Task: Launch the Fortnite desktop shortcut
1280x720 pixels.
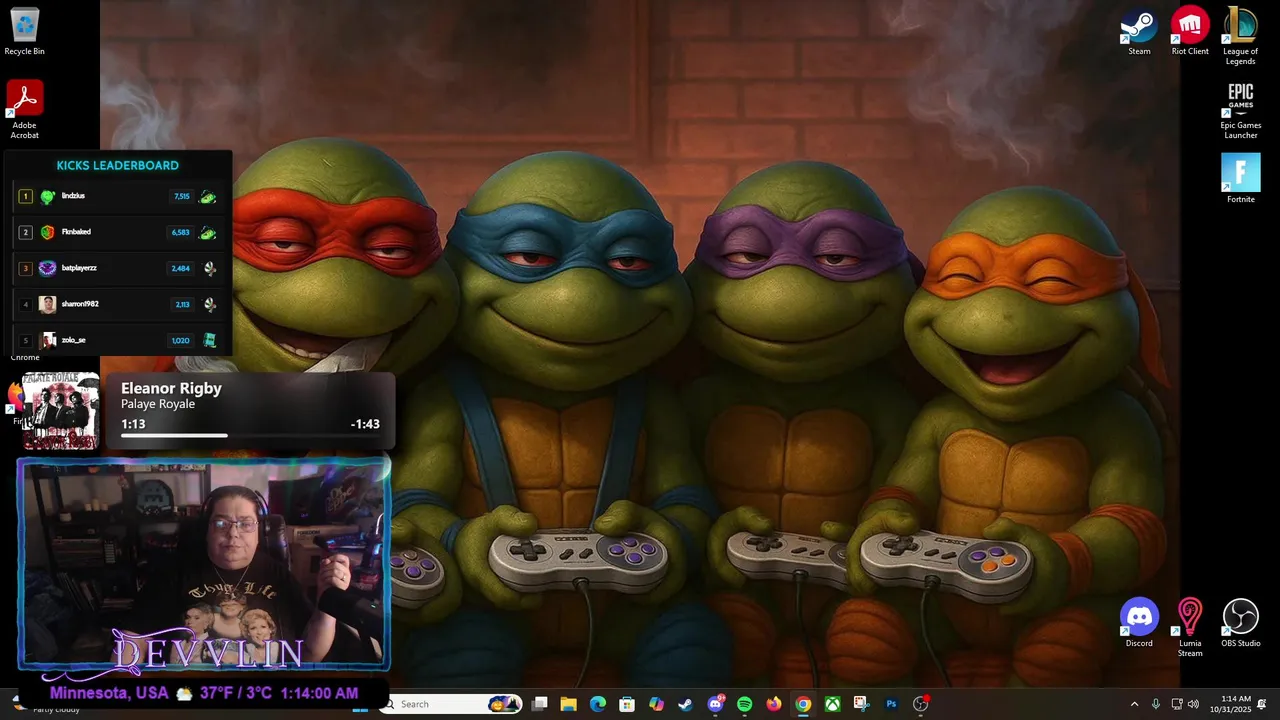Action: pos(1240,178)
